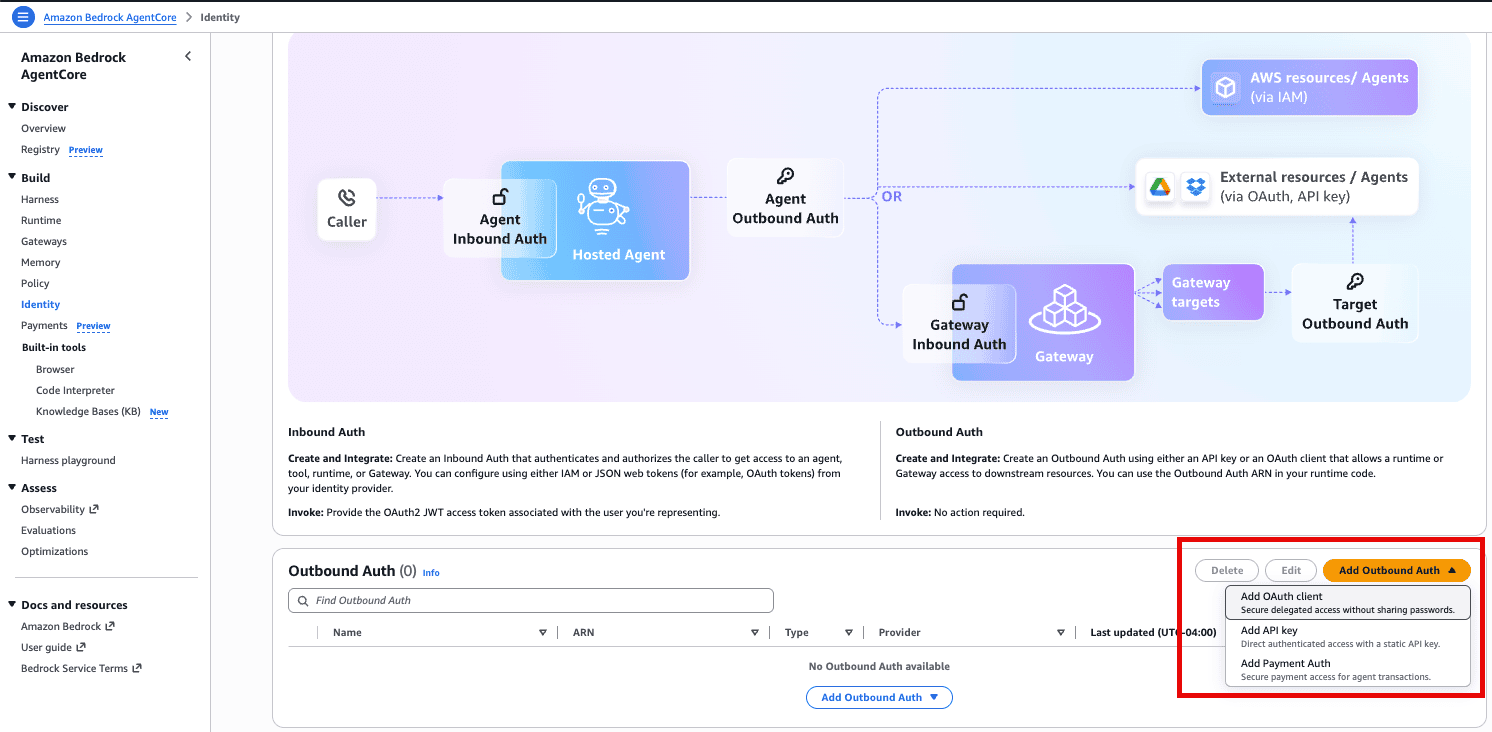Click external link icon beside Bedrock Service Terms
The height and width of the screenshot is (732, 1492).
(x=137, y=668)
